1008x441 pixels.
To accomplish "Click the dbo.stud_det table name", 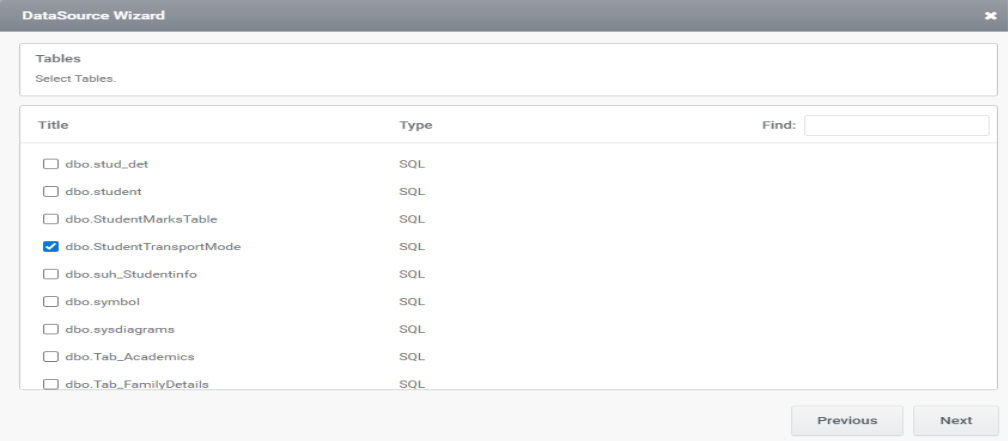I will click(x=107, y=163).
